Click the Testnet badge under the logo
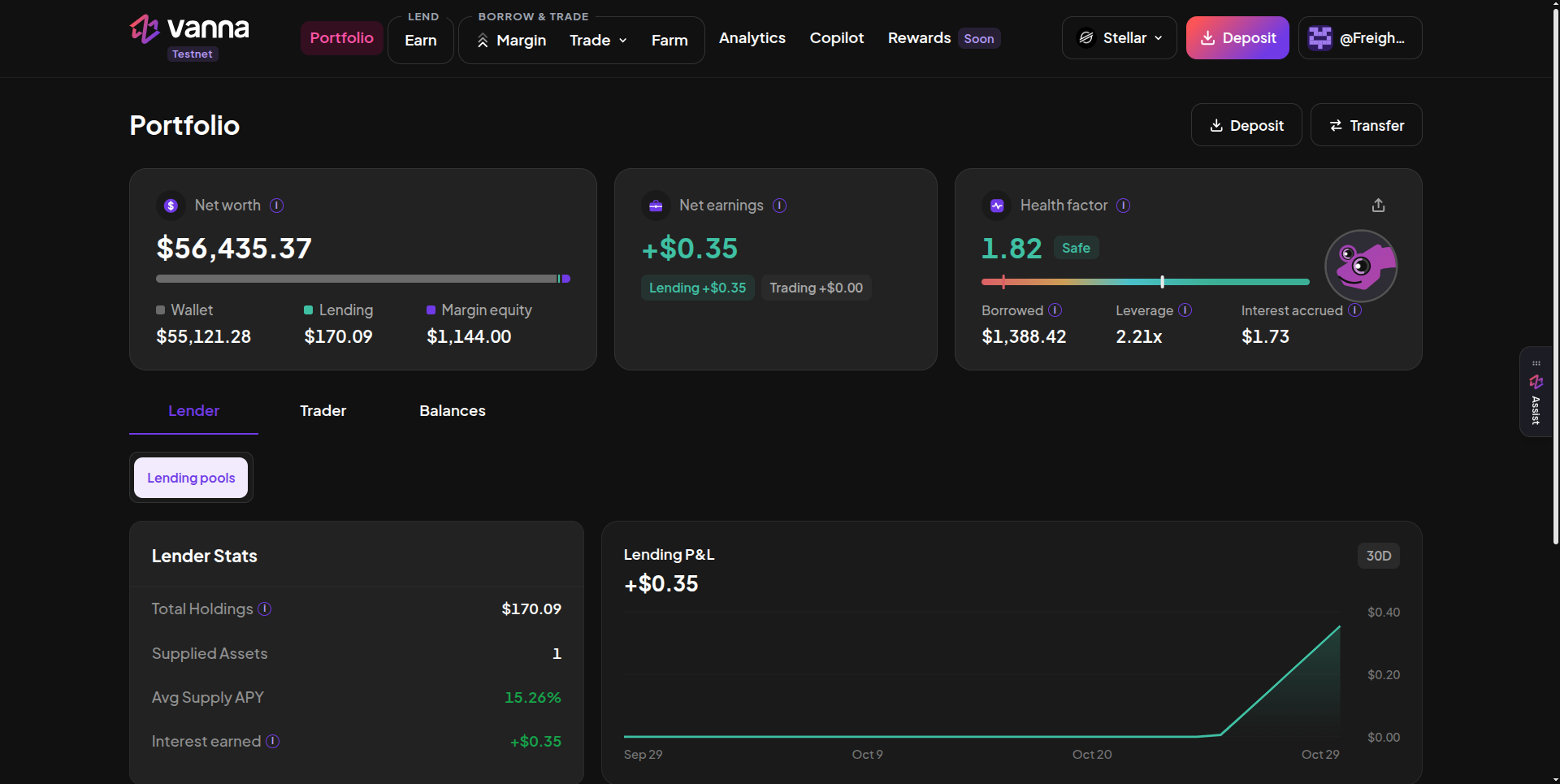Image resolution: width=1560 pixels, height=784 pixels. tap(193, 54)
